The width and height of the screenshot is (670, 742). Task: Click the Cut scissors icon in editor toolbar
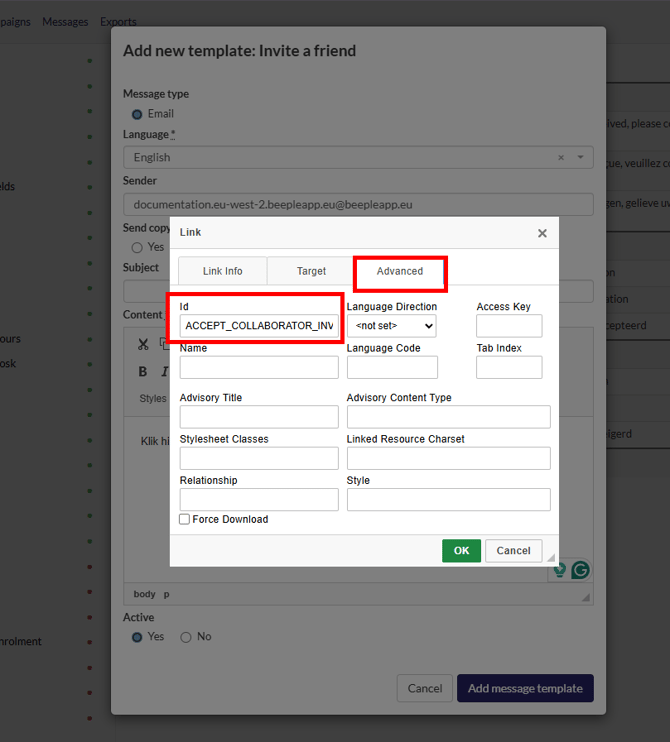[x=143, y=344]
